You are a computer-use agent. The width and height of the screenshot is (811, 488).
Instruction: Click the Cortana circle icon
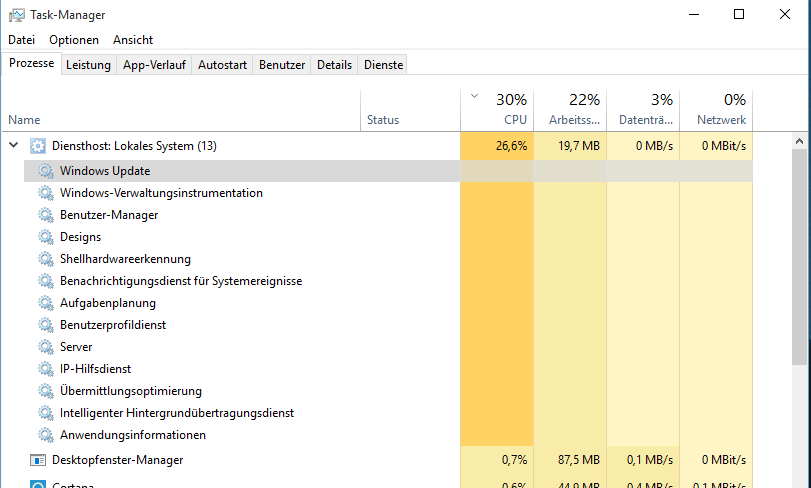click(x=38, y=484)
